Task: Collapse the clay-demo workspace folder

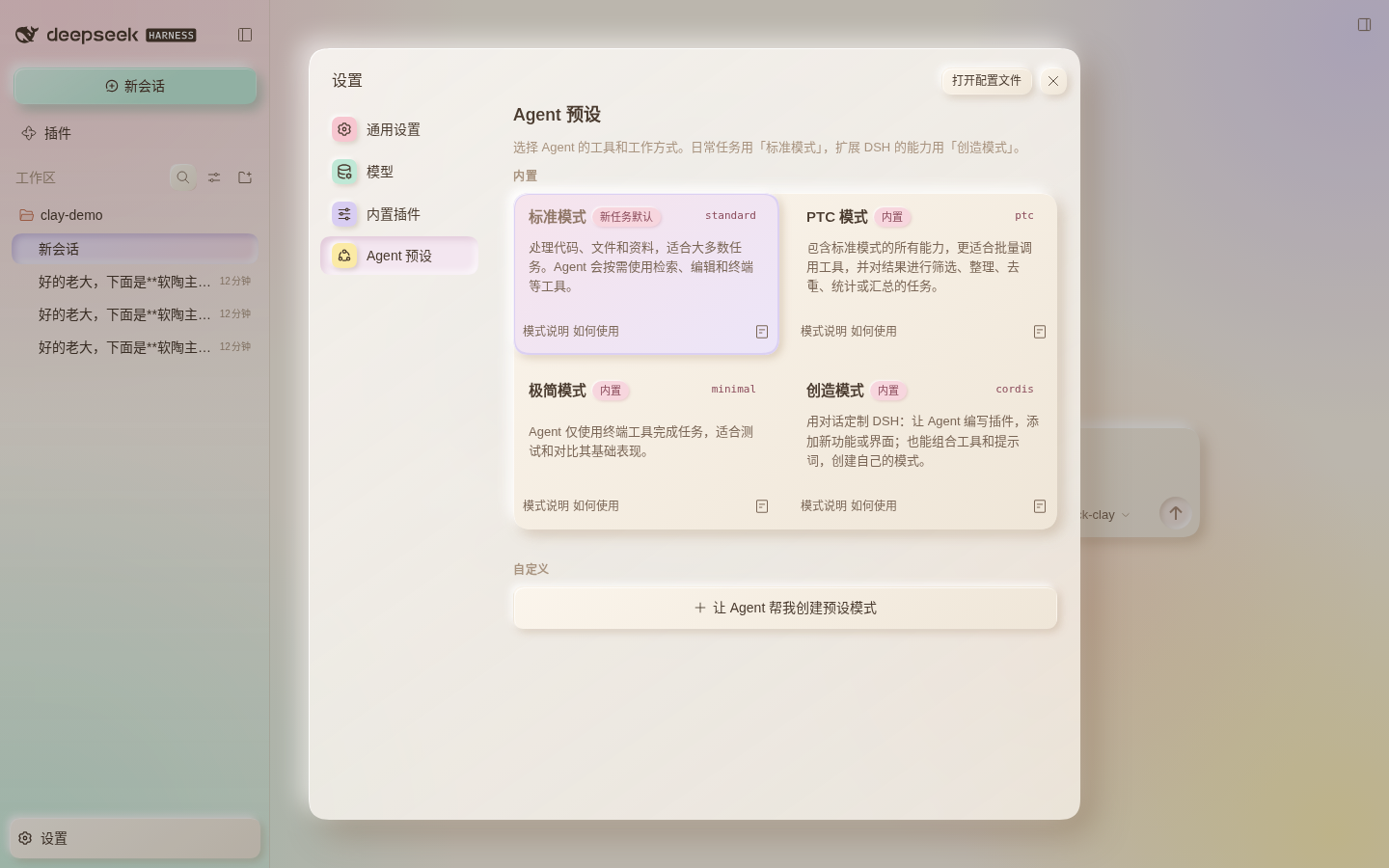Action: (x=135, y=215)
